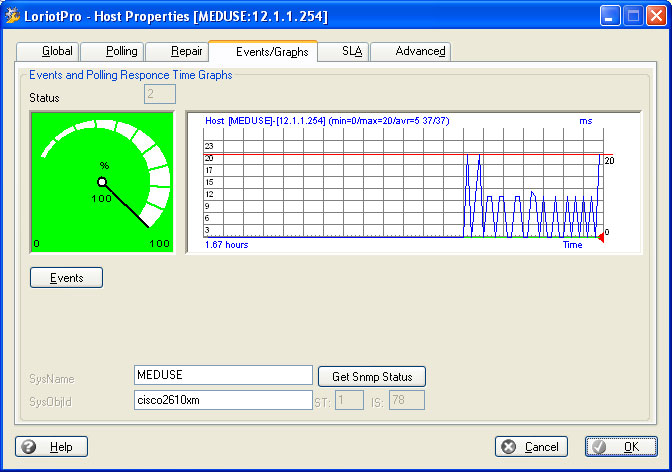Open the Global tab

[48, 51]
